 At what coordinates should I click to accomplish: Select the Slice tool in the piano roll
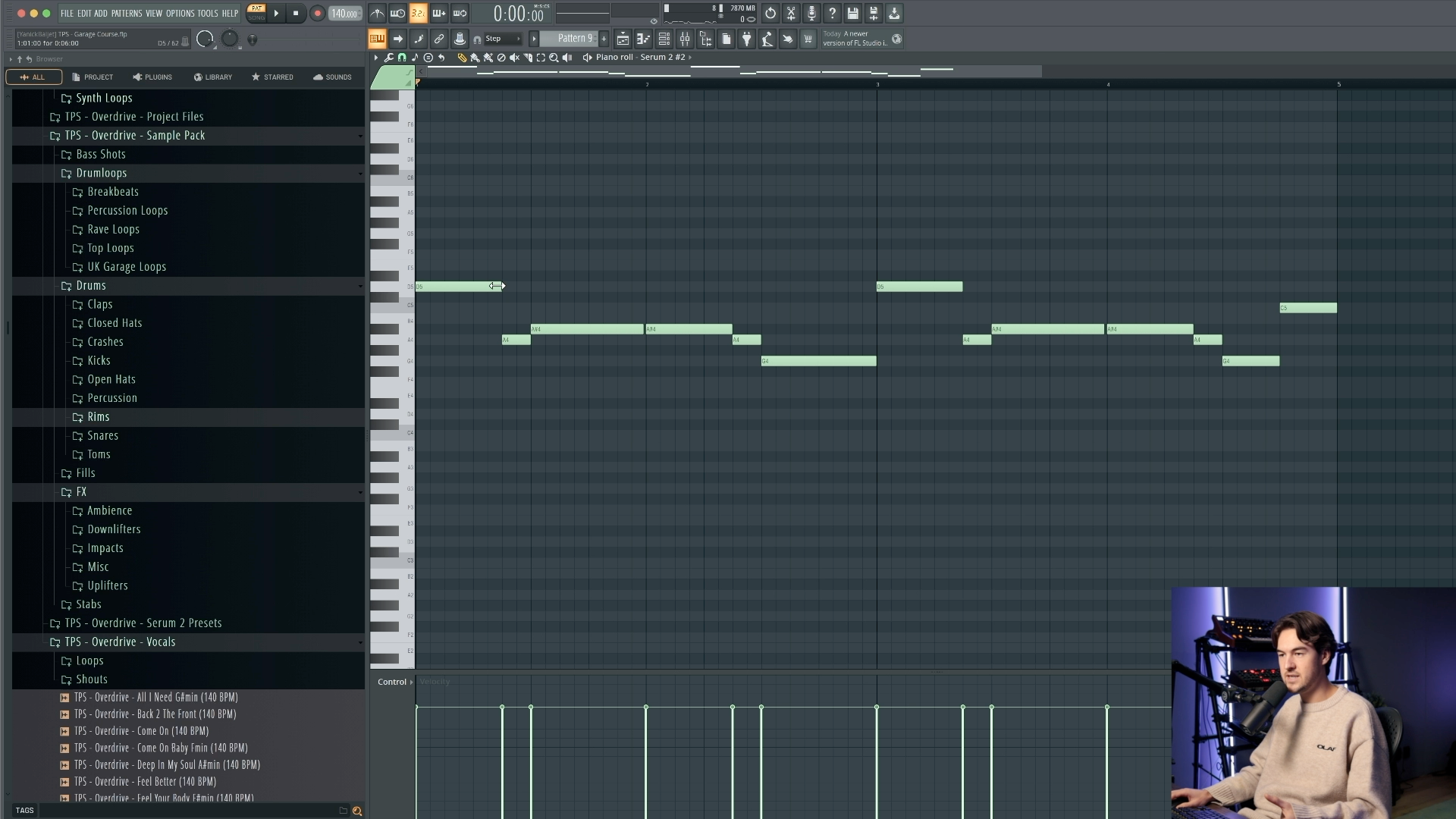click(x=528, y=57)
